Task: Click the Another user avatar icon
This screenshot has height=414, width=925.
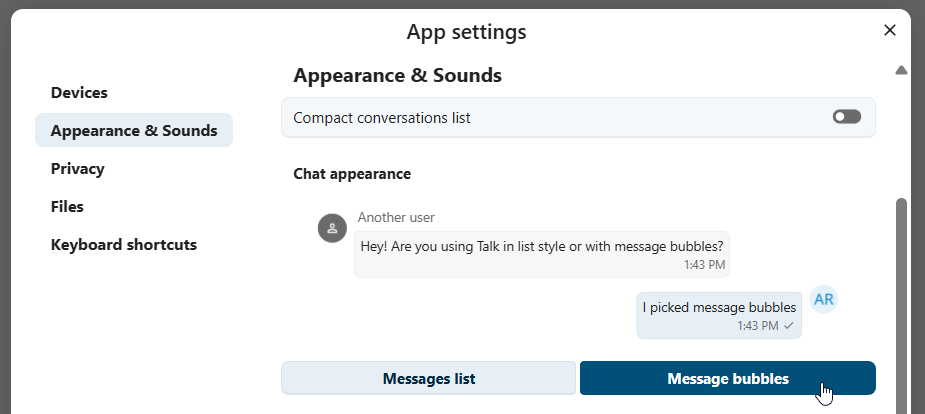Action: (x=331, y=228)
